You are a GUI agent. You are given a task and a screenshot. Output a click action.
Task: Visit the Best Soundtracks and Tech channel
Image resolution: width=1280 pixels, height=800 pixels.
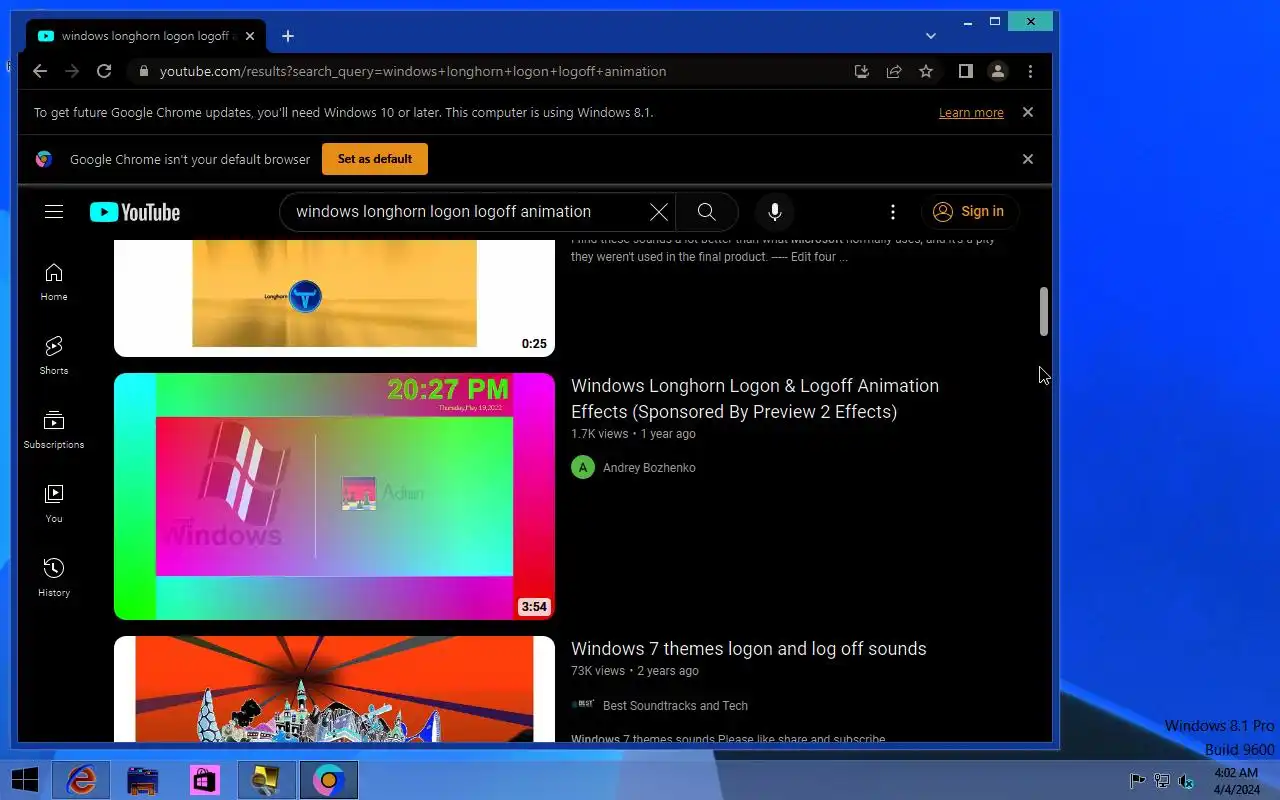[675, 706]
